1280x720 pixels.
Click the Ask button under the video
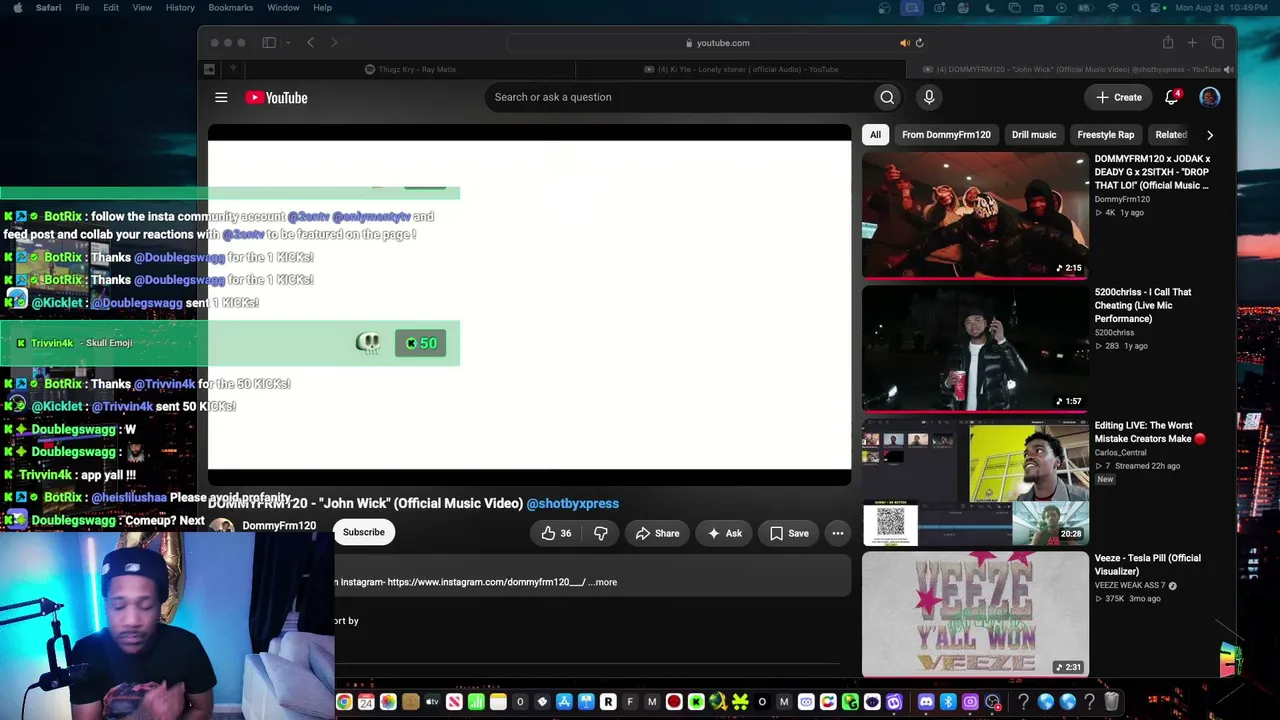724,533
